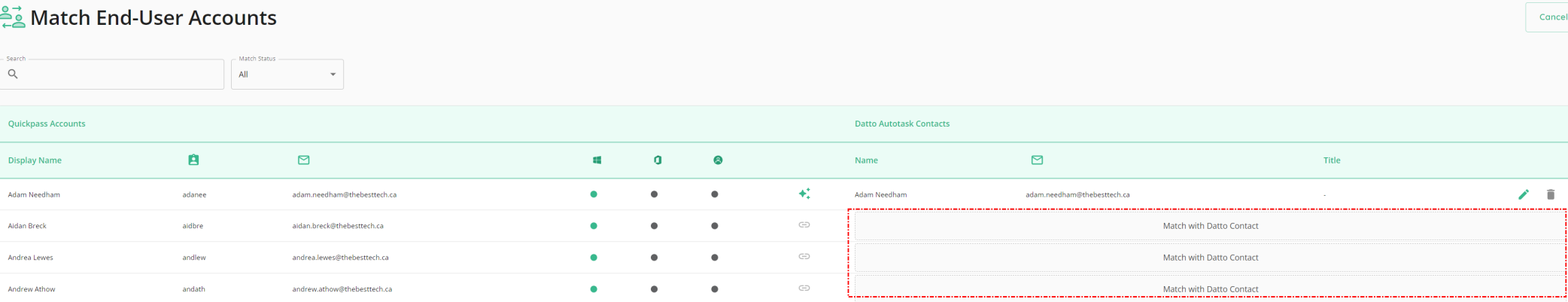Click the link icon in Andrea Lewes row
Viewport: 1568px width, 302px height.
pyautogui.click(x=804, y=257)
